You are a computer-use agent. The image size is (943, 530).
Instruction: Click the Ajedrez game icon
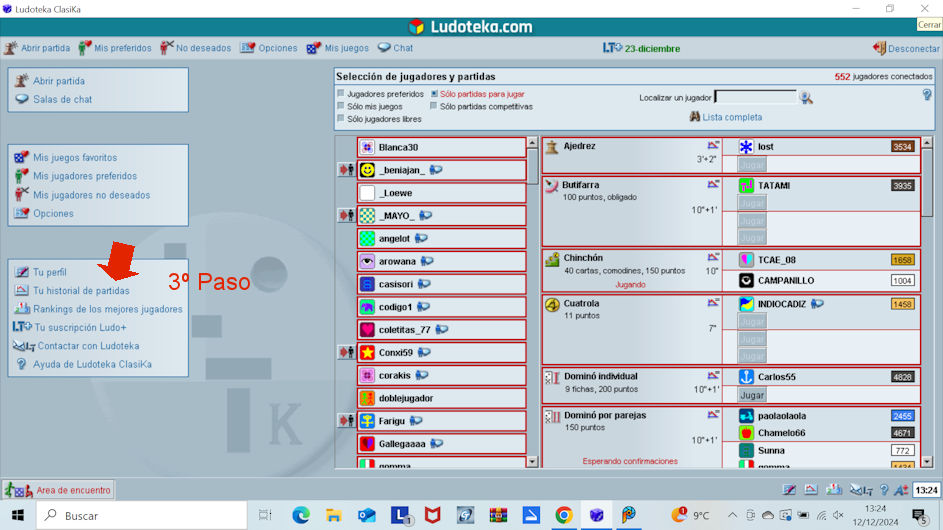tap(551, 147)
